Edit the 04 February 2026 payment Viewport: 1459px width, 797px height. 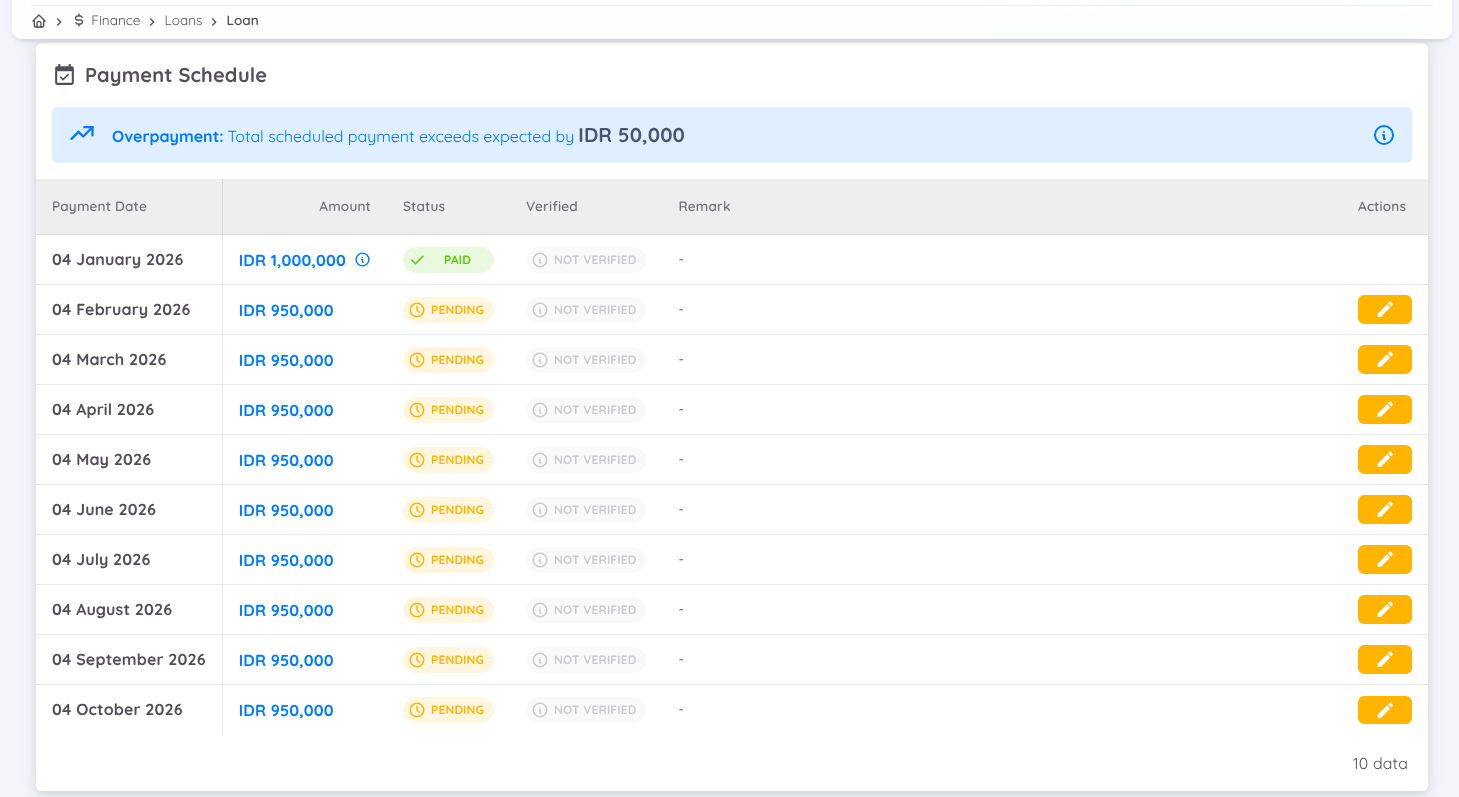(x=1384, y=309)
